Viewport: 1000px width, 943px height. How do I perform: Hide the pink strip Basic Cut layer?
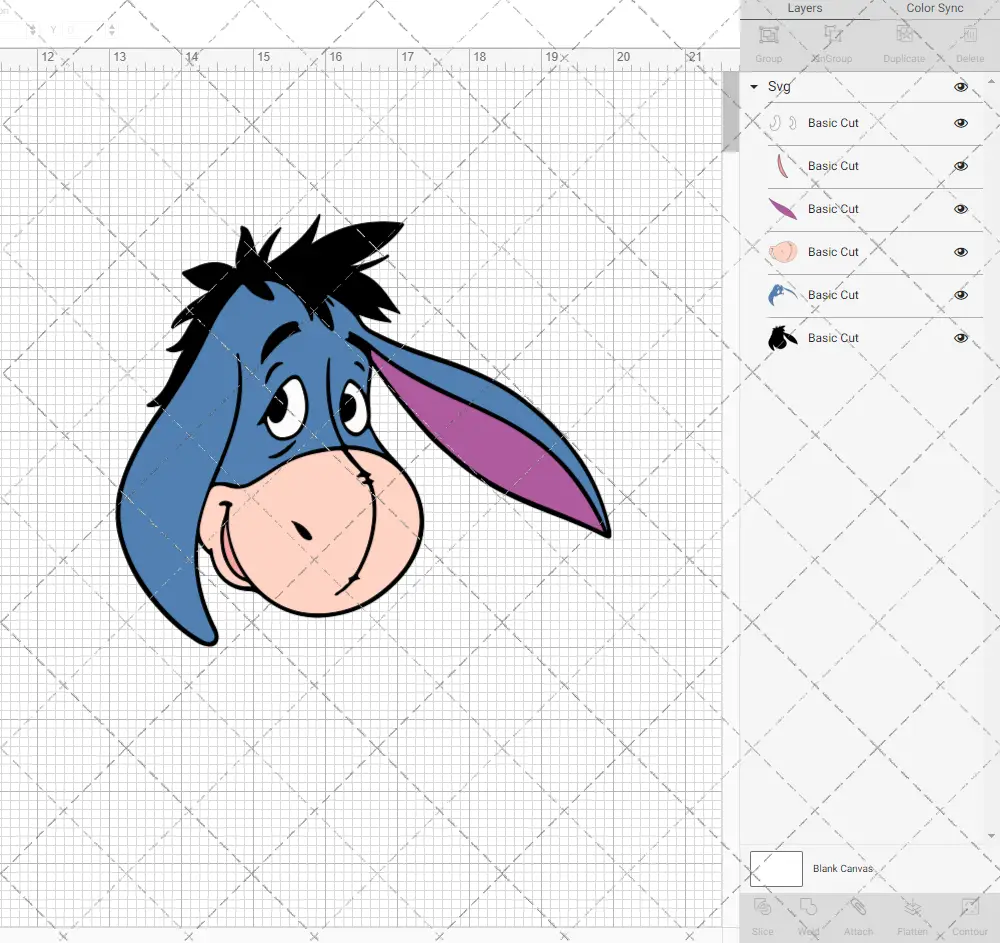pyautogui.click(x=960, y=166)
